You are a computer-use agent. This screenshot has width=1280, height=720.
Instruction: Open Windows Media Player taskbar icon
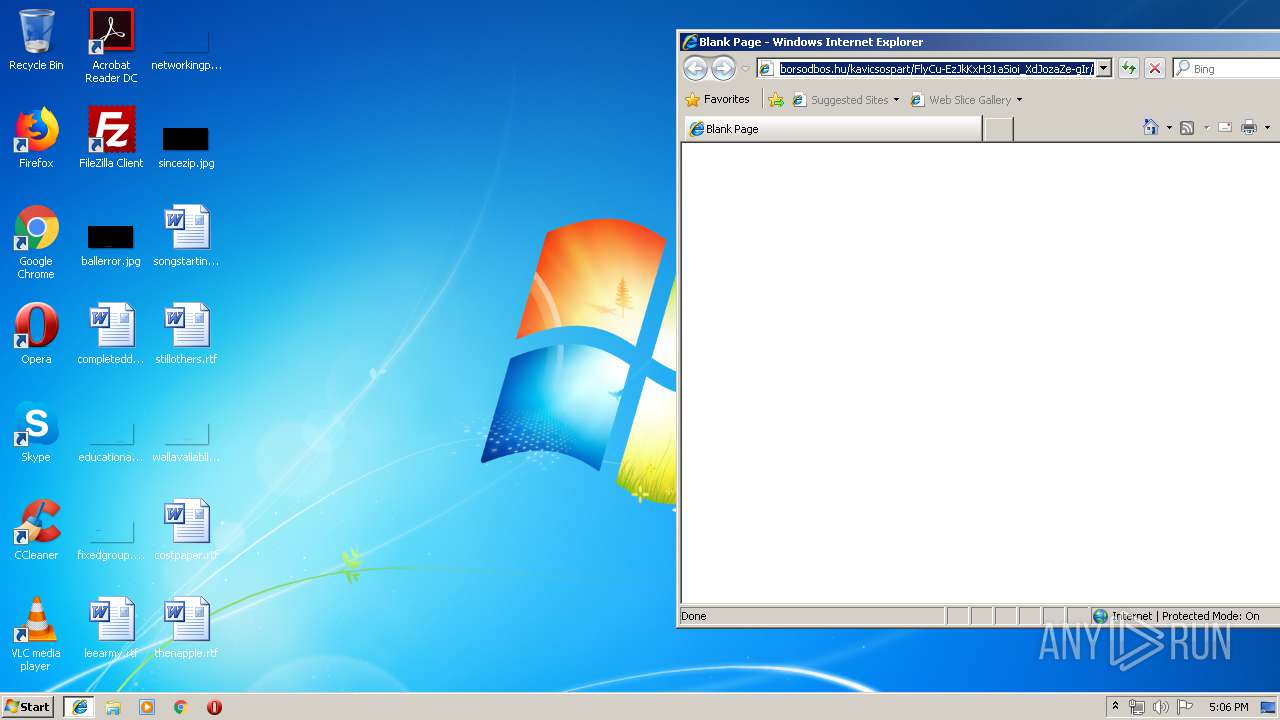pos(147,707)
